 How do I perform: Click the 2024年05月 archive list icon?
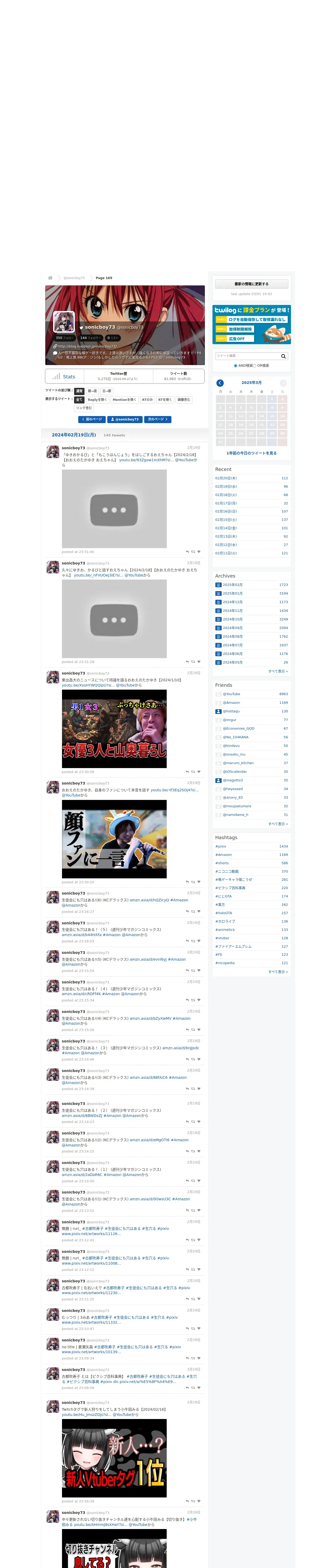pyautogui.click(x=218, y=662)
